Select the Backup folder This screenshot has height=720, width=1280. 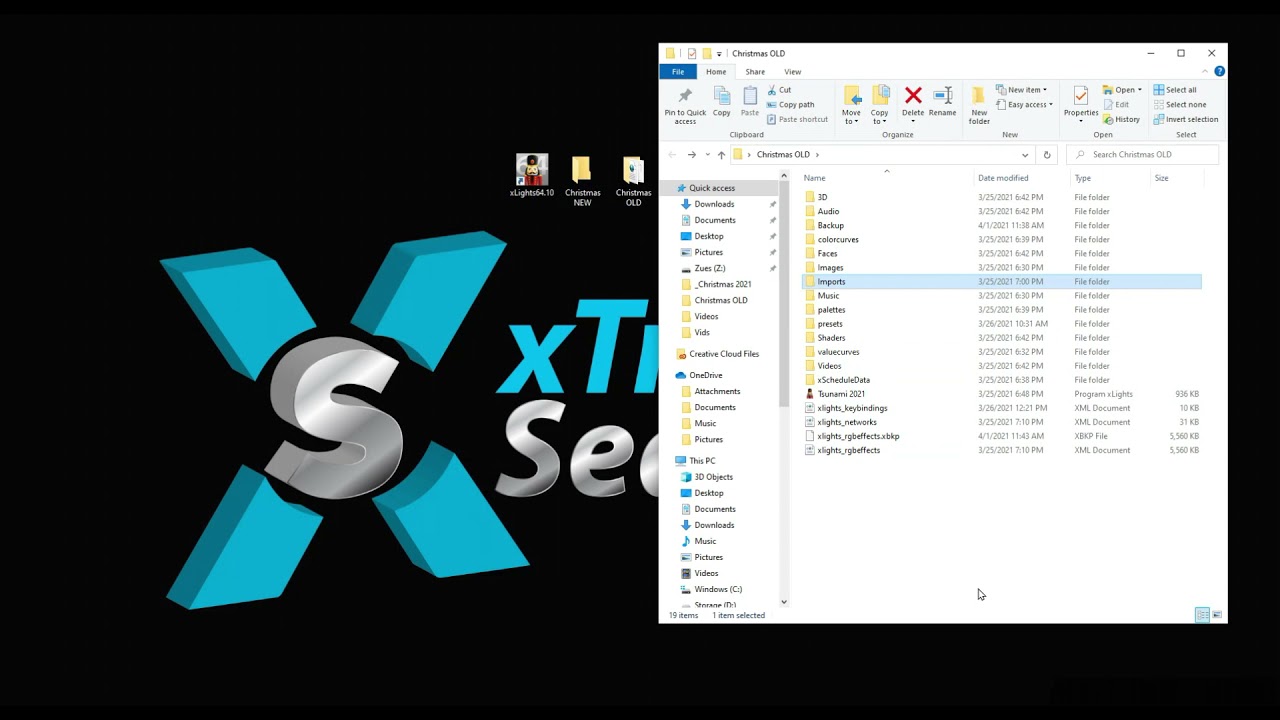(830, 225)
